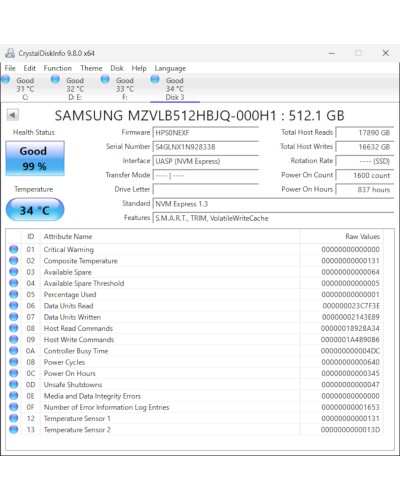Open the Disk menu
This screenshot has width=400, height=500.
[117, 68]
